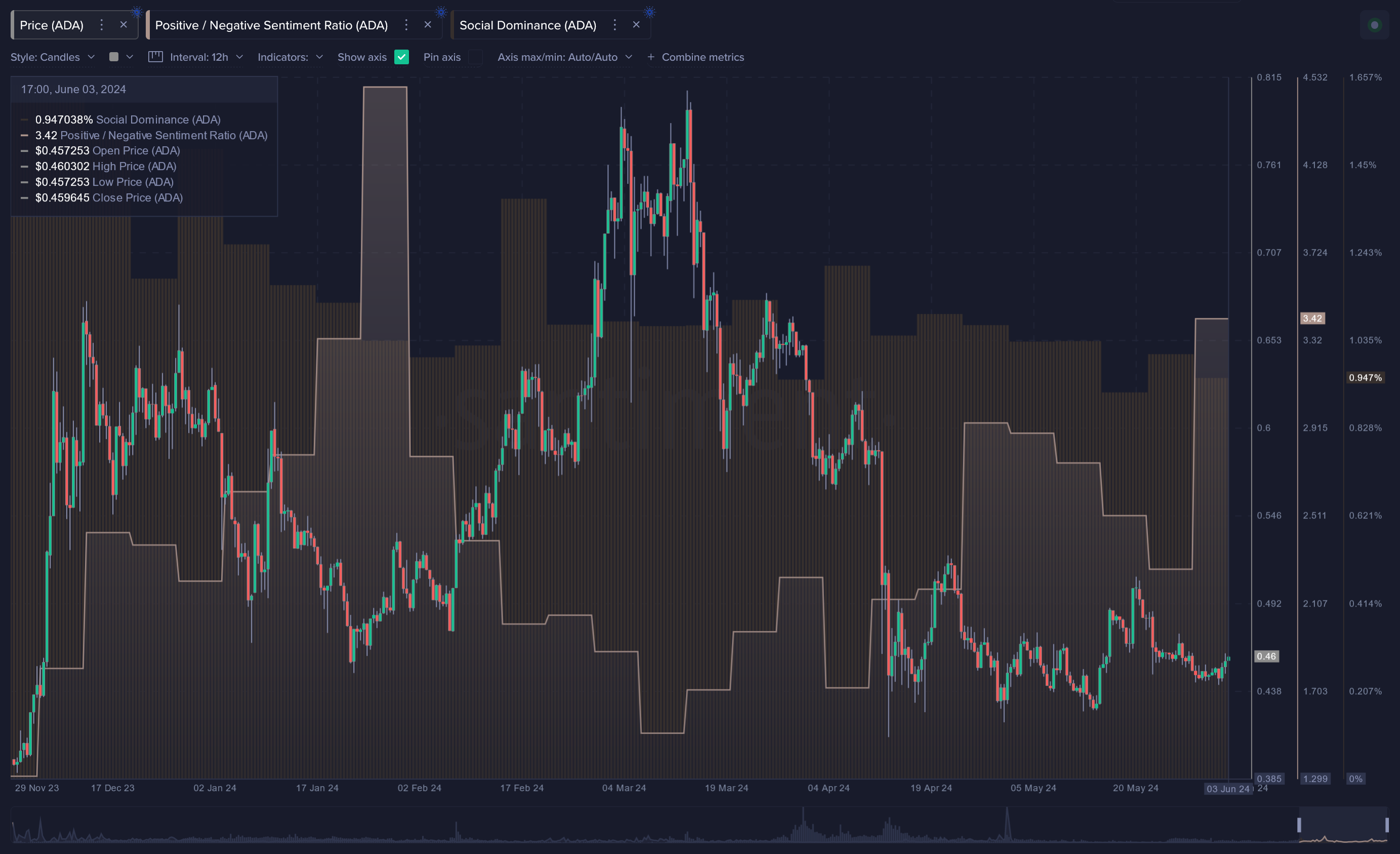Open the gray color swatch picker
Viewport: 1400px width, 854px height.
[114, 57]
